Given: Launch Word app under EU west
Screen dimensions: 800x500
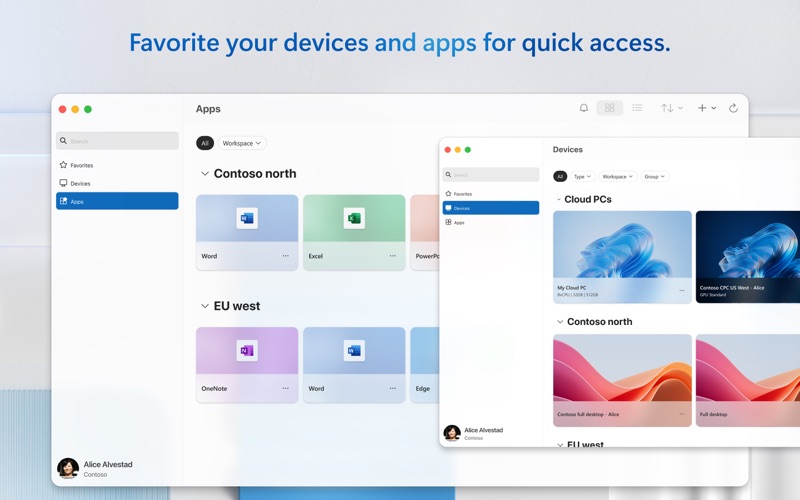Looking at the screenshot, I should coord(354,365).
